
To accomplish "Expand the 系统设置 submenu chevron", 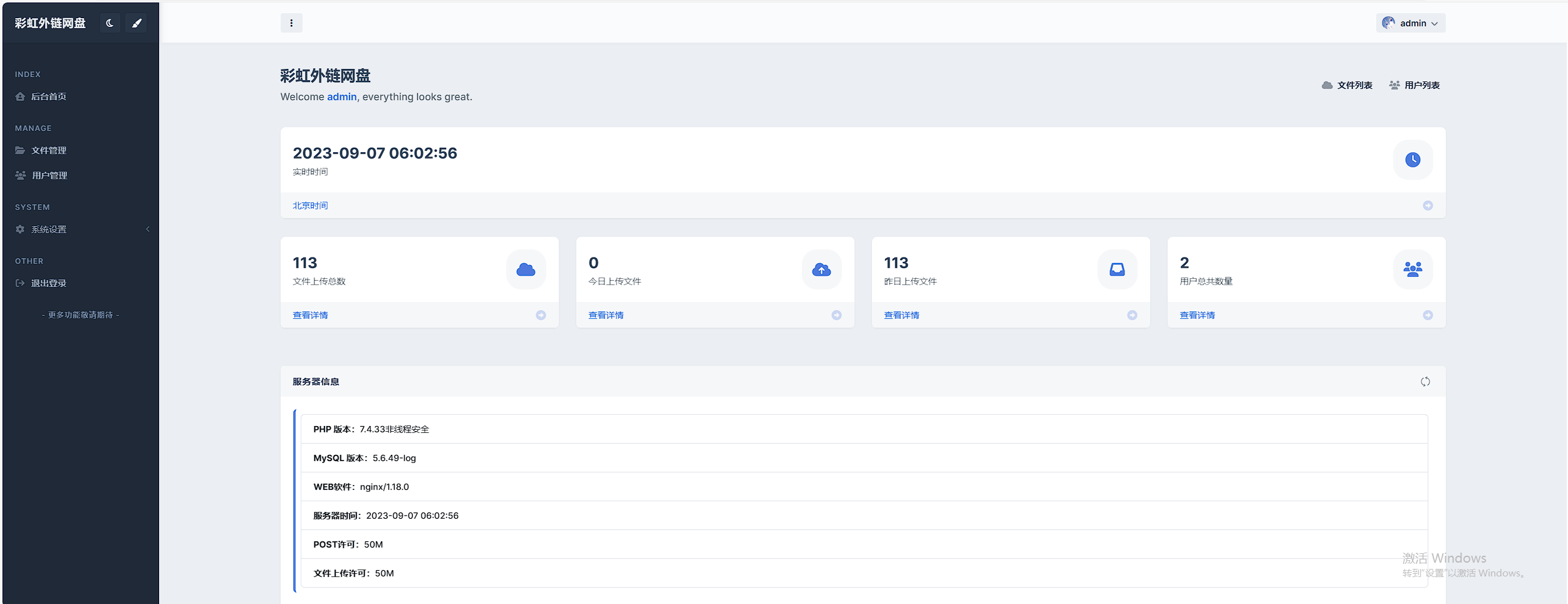I will pyautogui.click(x=148, y=229).
